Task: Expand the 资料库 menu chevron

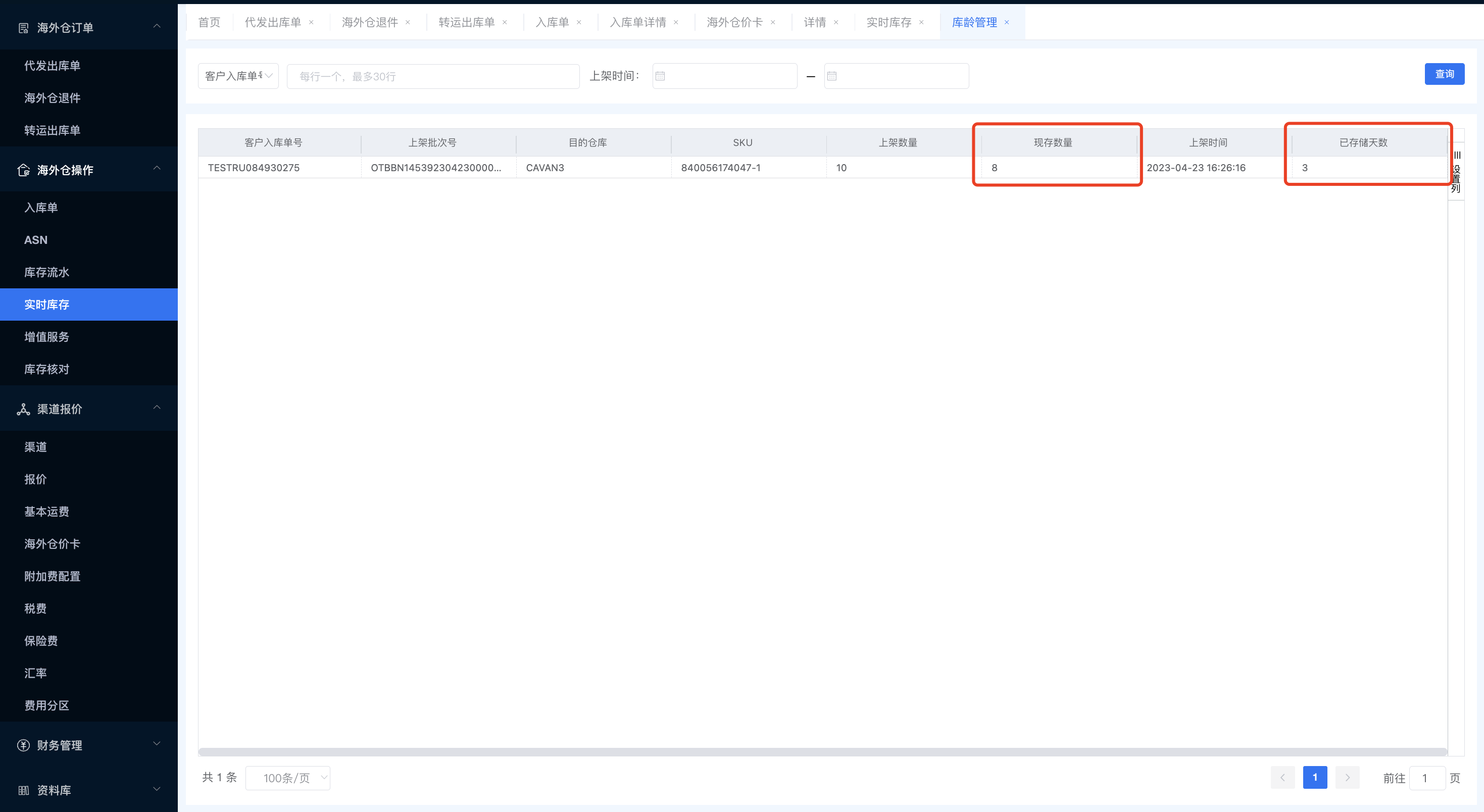Action: tap(157, 789)
